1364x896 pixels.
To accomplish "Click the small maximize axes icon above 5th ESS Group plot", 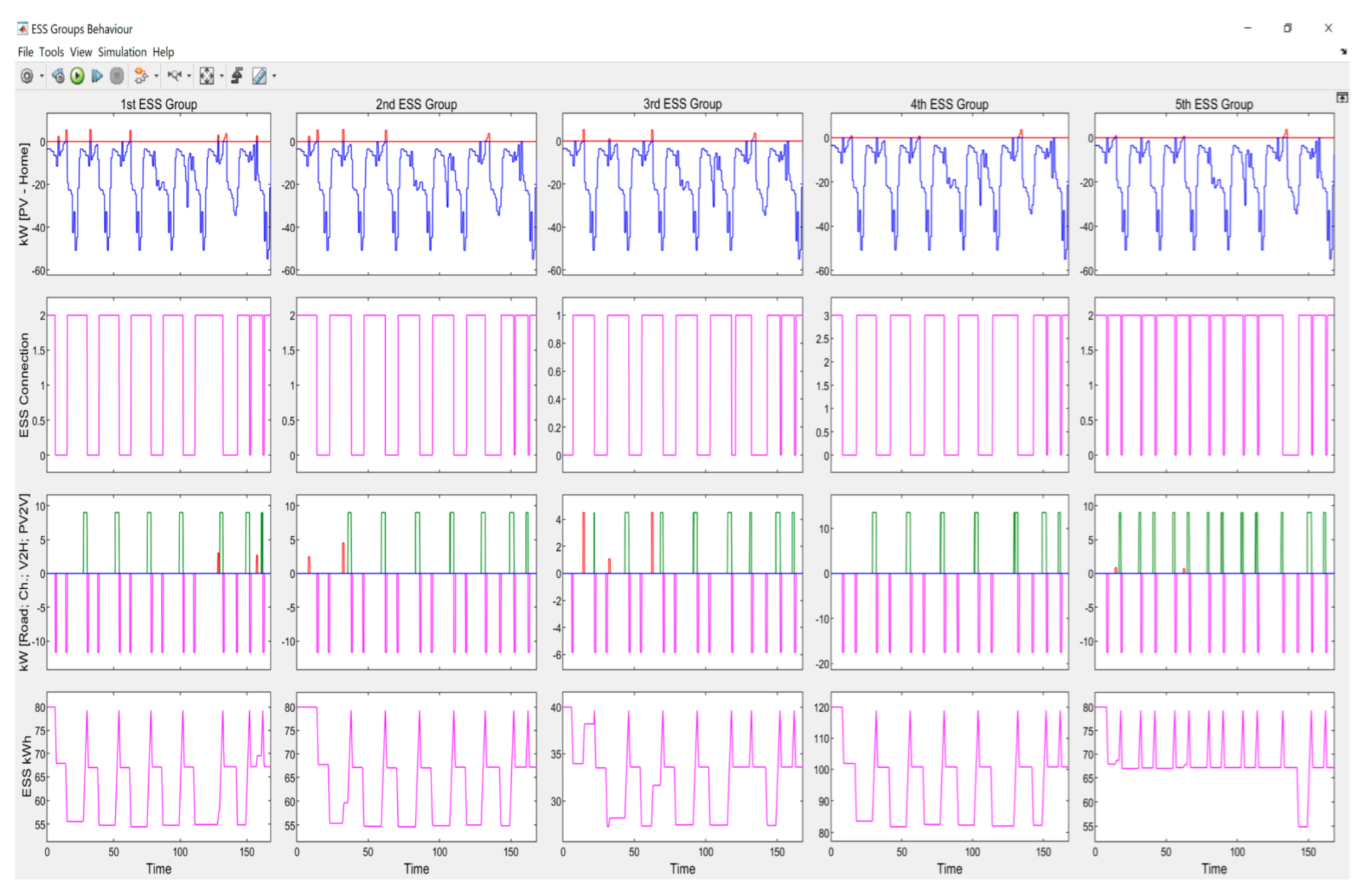I will pyautogui.click(x=1342, y=97).
